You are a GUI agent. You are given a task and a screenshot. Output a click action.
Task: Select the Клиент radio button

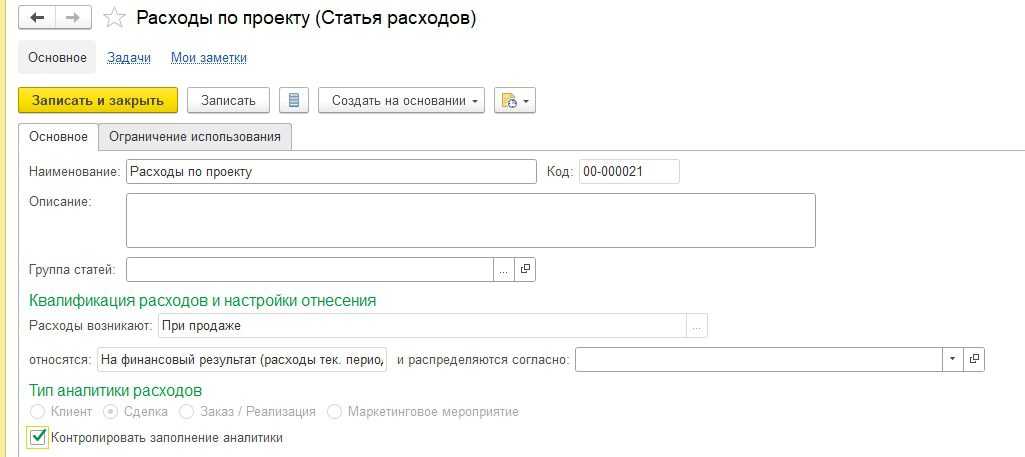click(x=38, y=411)
